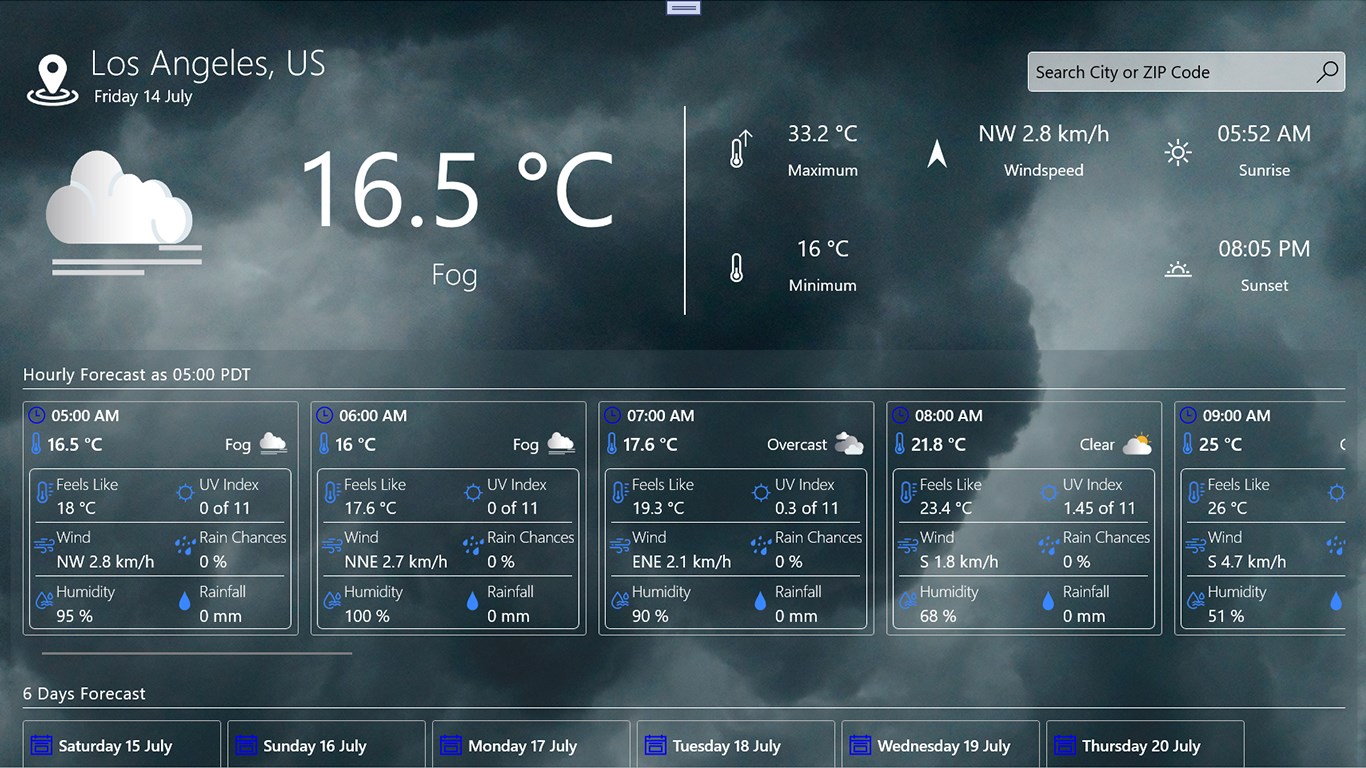Click the search magnifier icon
Image resolution: width=1366 pixels, height=768 pixels.
tap(1326, 71)
